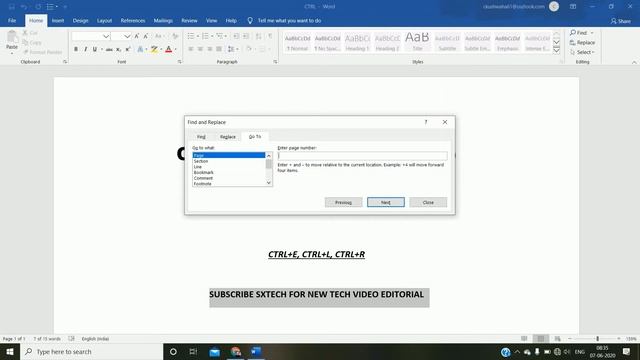Click the Clear All Formatting icon
This screenshot has height=360, width=640.
coord(175,36)
